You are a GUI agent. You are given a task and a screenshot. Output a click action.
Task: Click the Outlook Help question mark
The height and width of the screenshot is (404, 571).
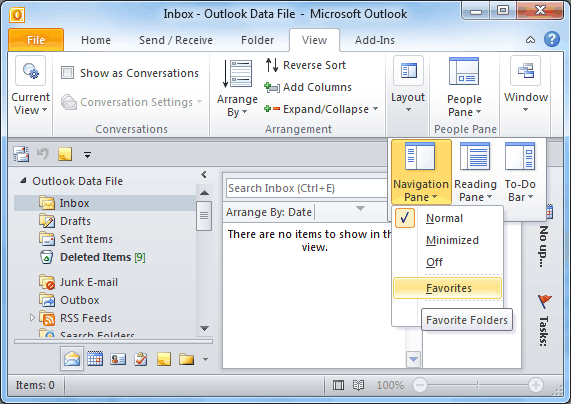pyautogui.click(x=552, y=39)
